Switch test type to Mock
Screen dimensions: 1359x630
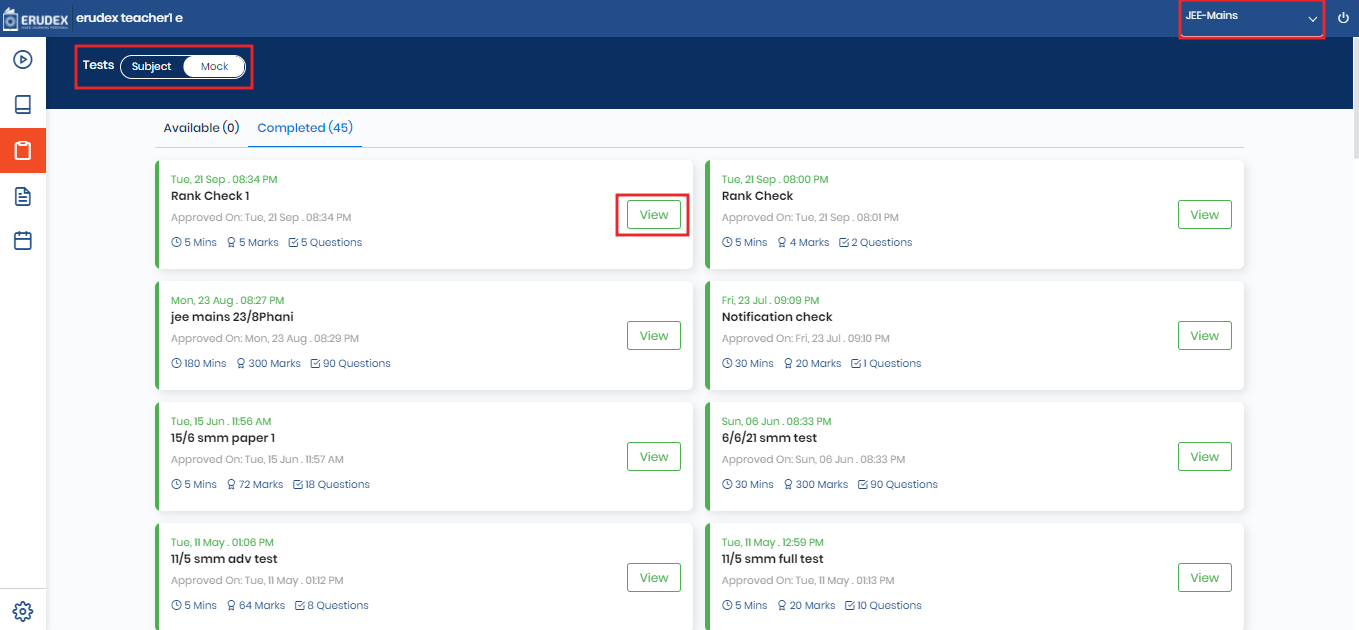(x=215, y=67)
